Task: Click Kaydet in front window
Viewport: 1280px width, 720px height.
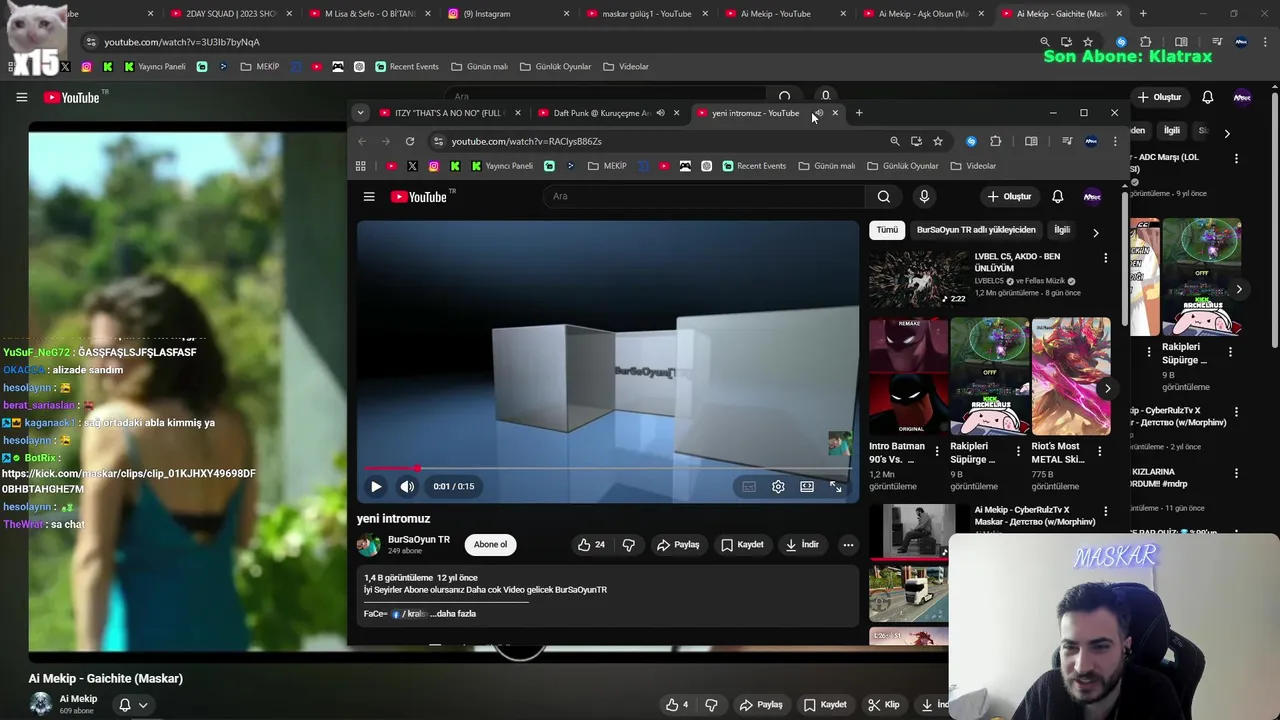Action: tap(742, 545)
